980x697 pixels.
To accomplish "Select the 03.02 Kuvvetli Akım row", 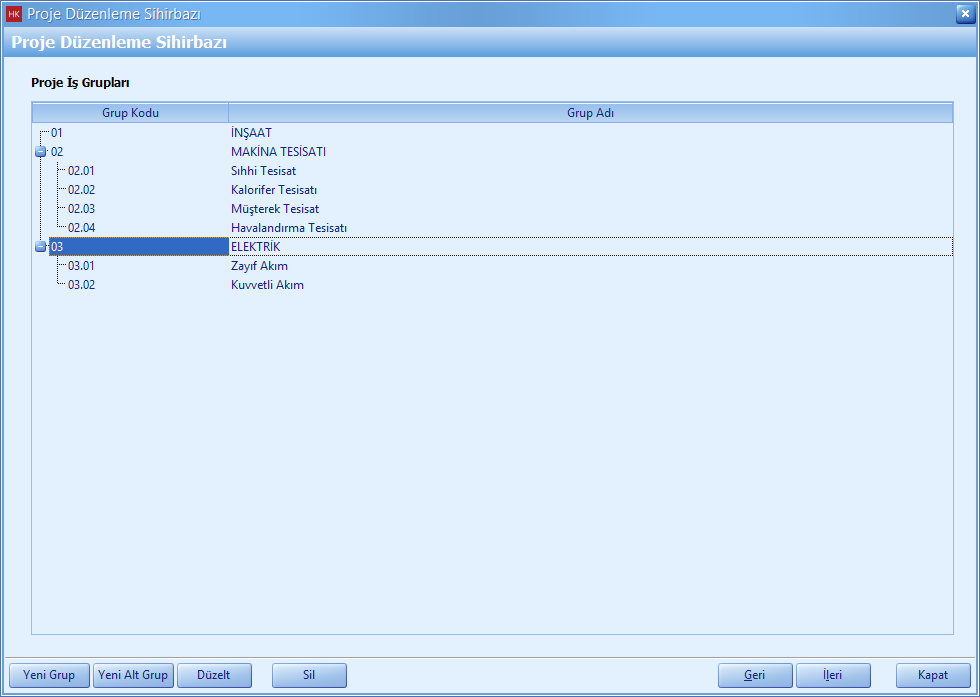I will [267, 285].
